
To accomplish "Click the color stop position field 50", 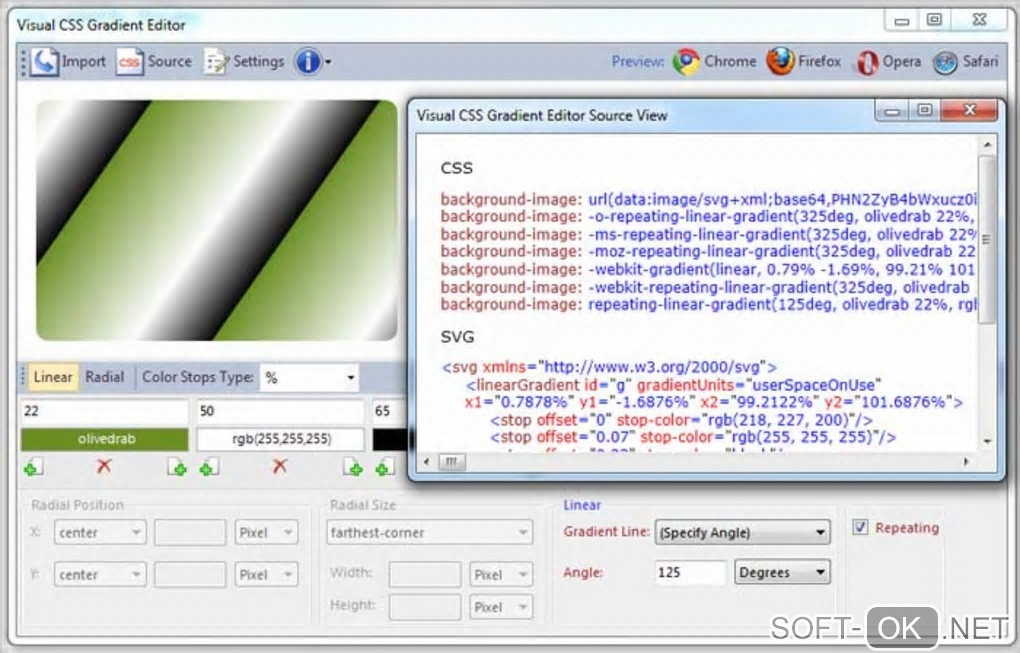I will click(x=280, y=411).
